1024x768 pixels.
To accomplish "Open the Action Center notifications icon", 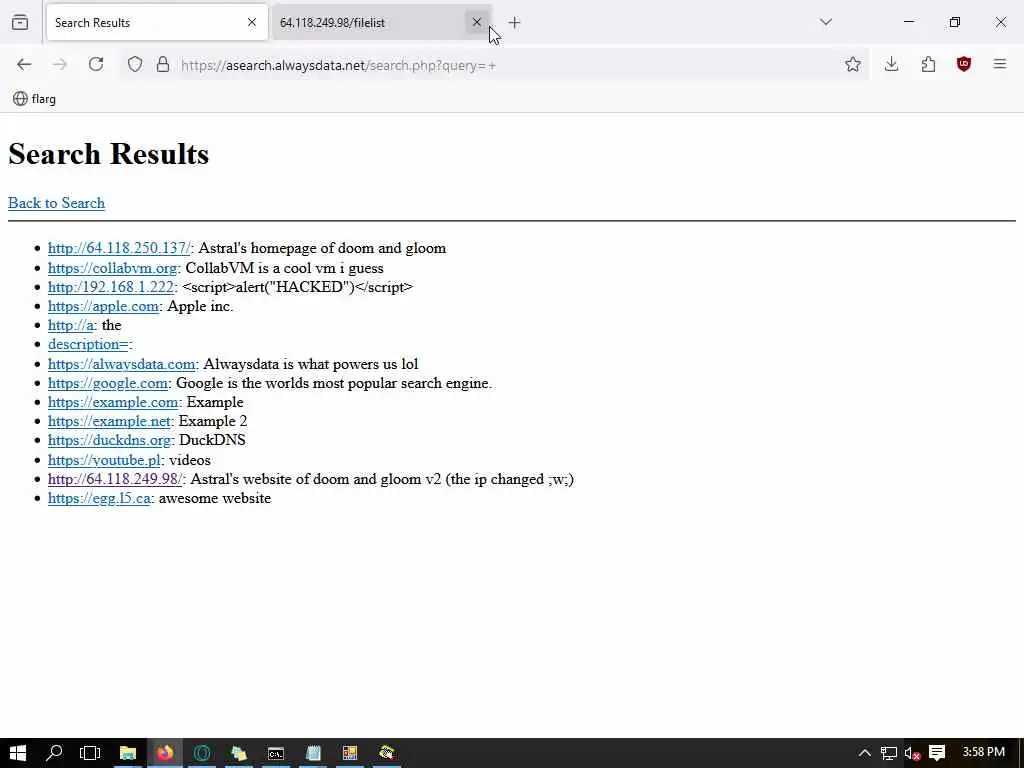I will [937, 753].
